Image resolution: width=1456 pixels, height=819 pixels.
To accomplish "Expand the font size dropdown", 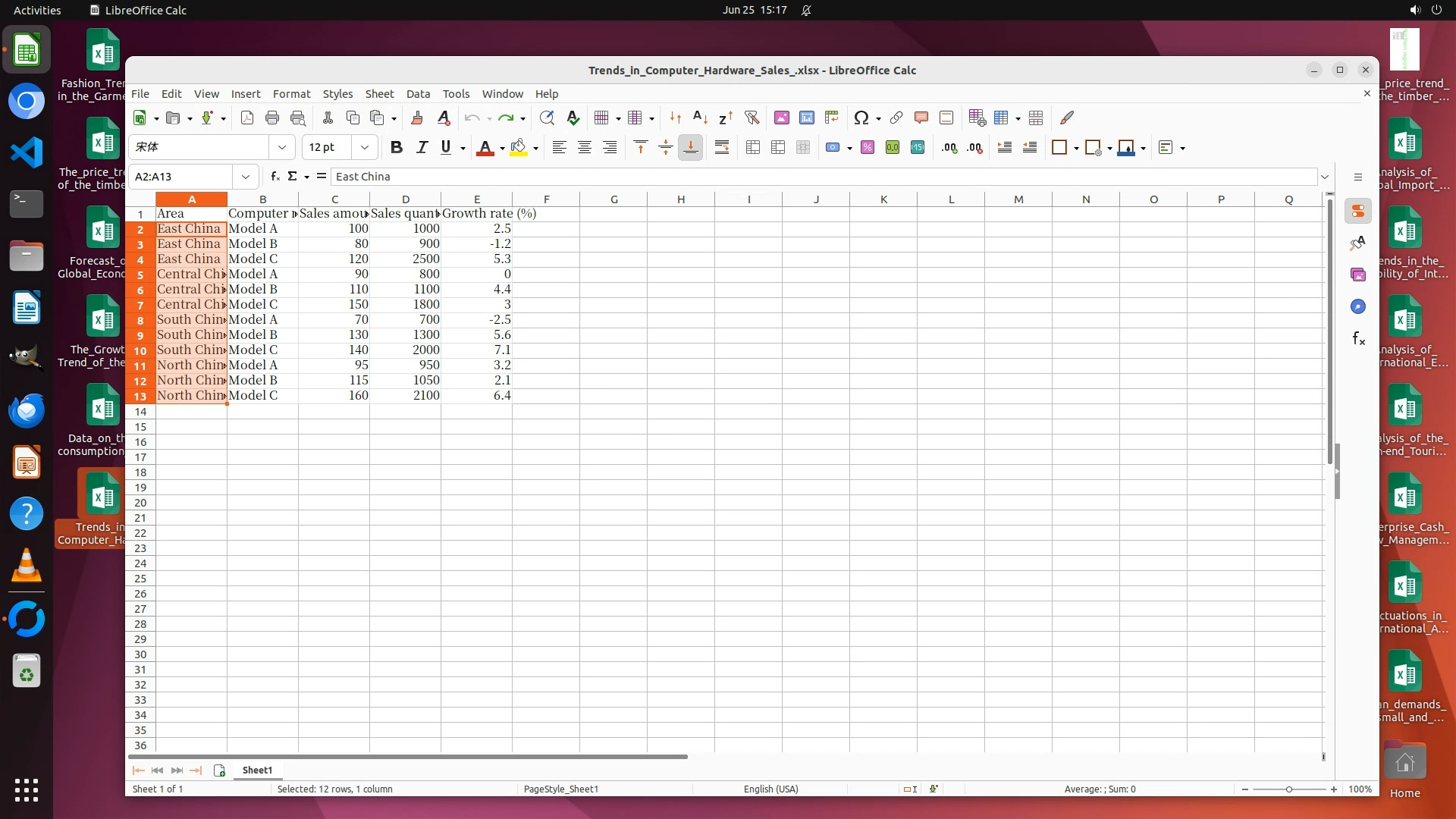I will [x=365, y=147].
